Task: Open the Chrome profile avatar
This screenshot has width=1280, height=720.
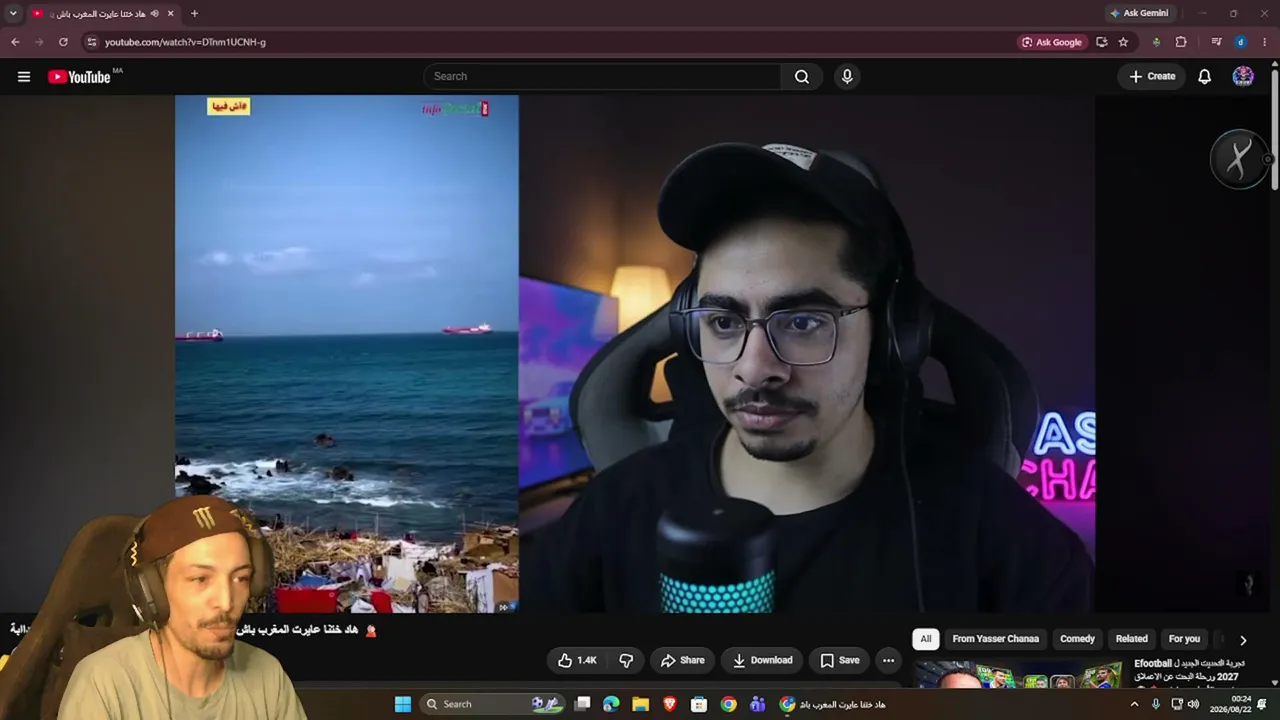Action: [1240, 42]
